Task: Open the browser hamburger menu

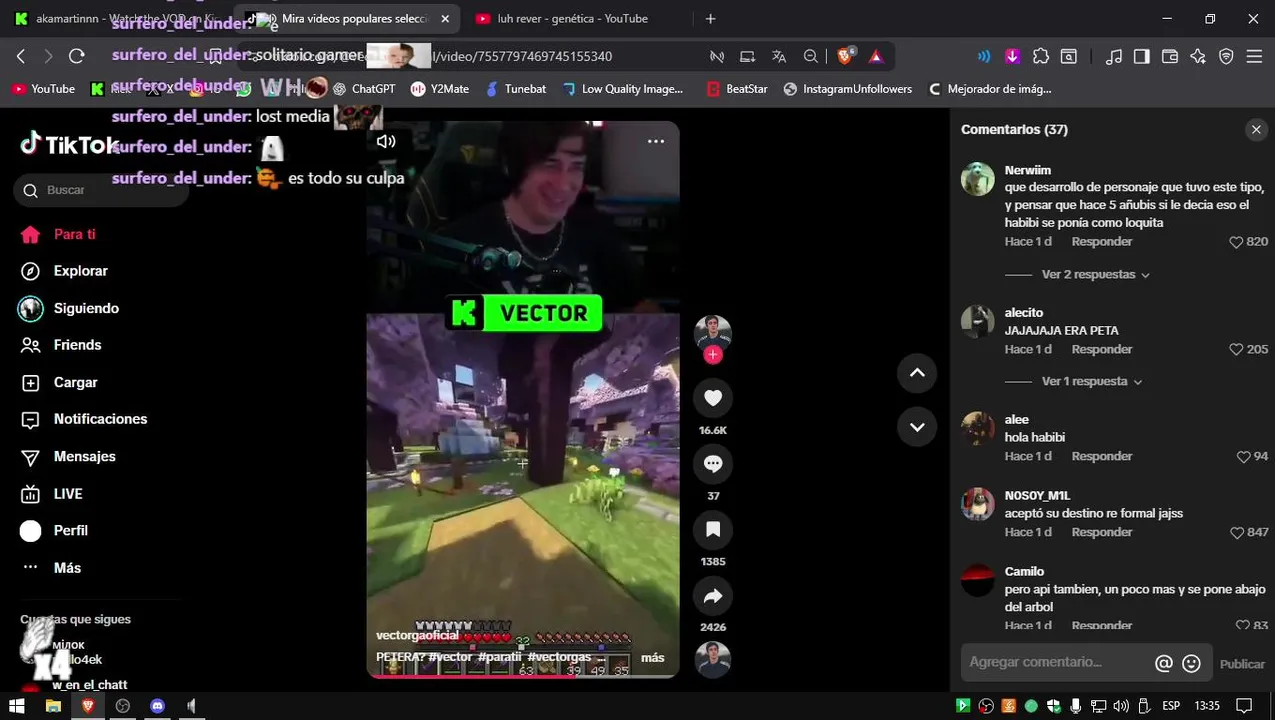Action: (x=1254, y=57)
